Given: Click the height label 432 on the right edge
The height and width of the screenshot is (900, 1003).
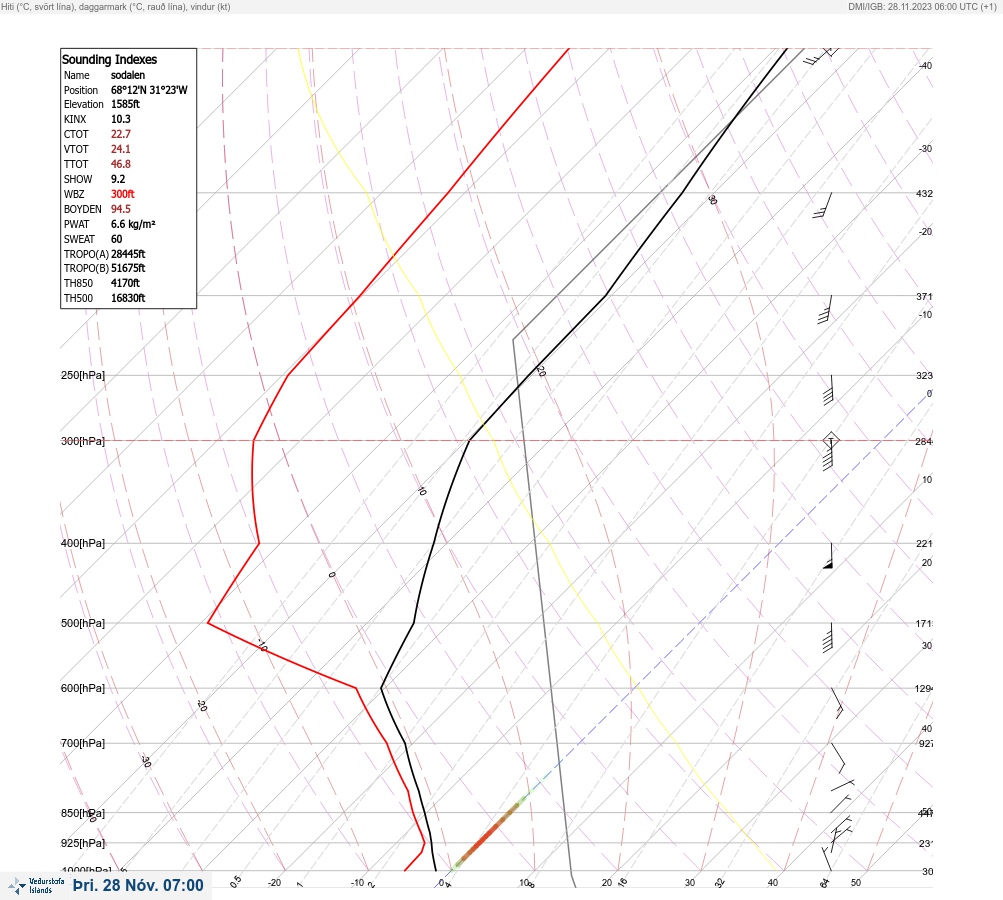Looking at the screenshot, I should [x=924, y=193].
